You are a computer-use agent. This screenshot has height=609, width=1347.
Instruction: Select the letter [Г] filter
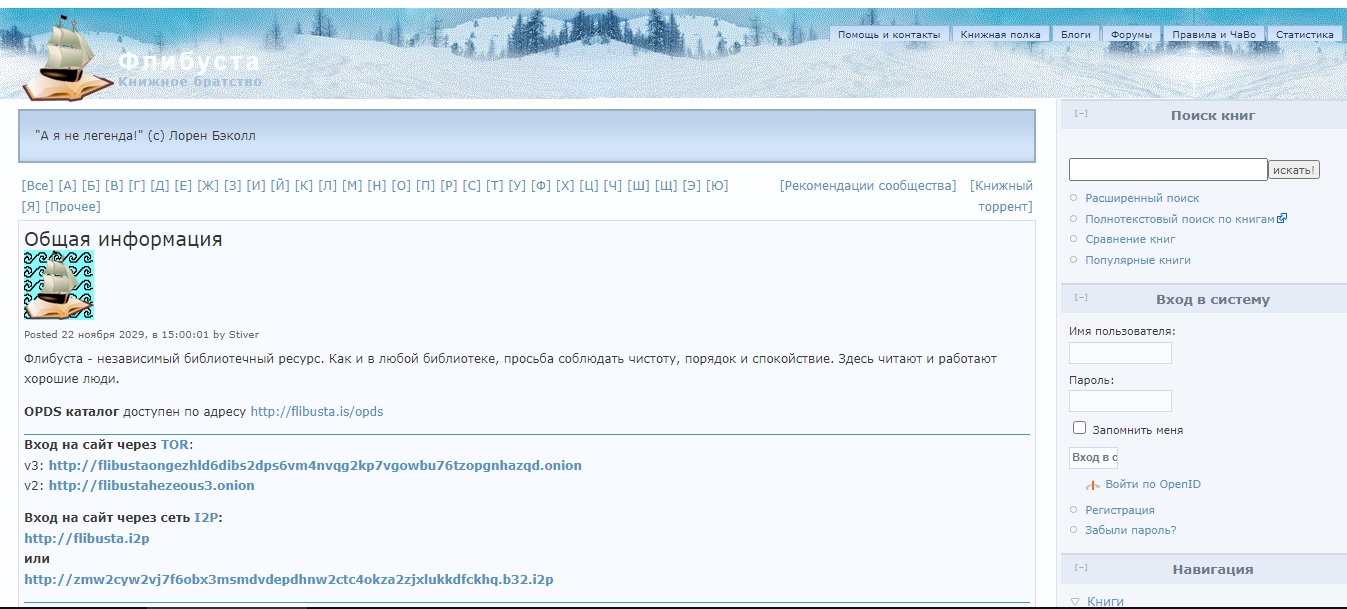[x=137, y=186]
